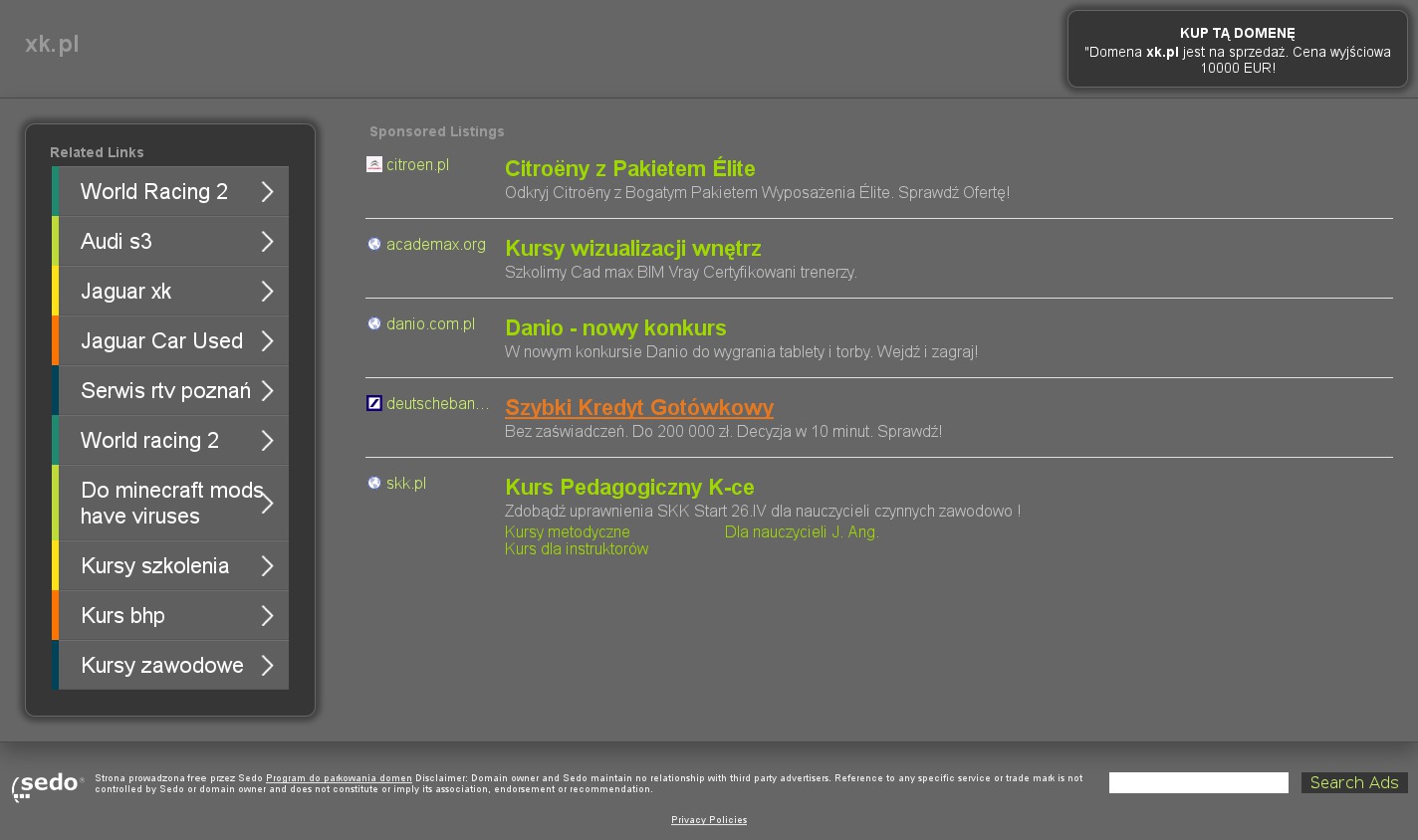1418x840 pixels.
Task: Open the Kursy zawodowe related link
Action: pos(170,666)
